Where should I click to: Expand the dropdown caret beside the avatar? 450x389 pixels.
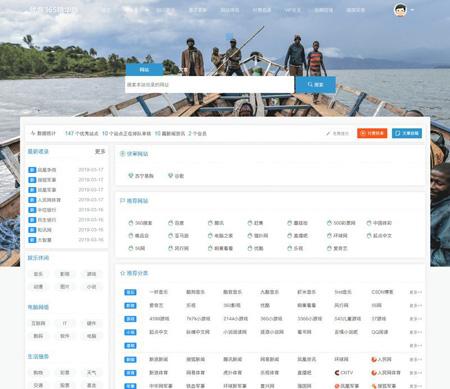coord(412,10)
